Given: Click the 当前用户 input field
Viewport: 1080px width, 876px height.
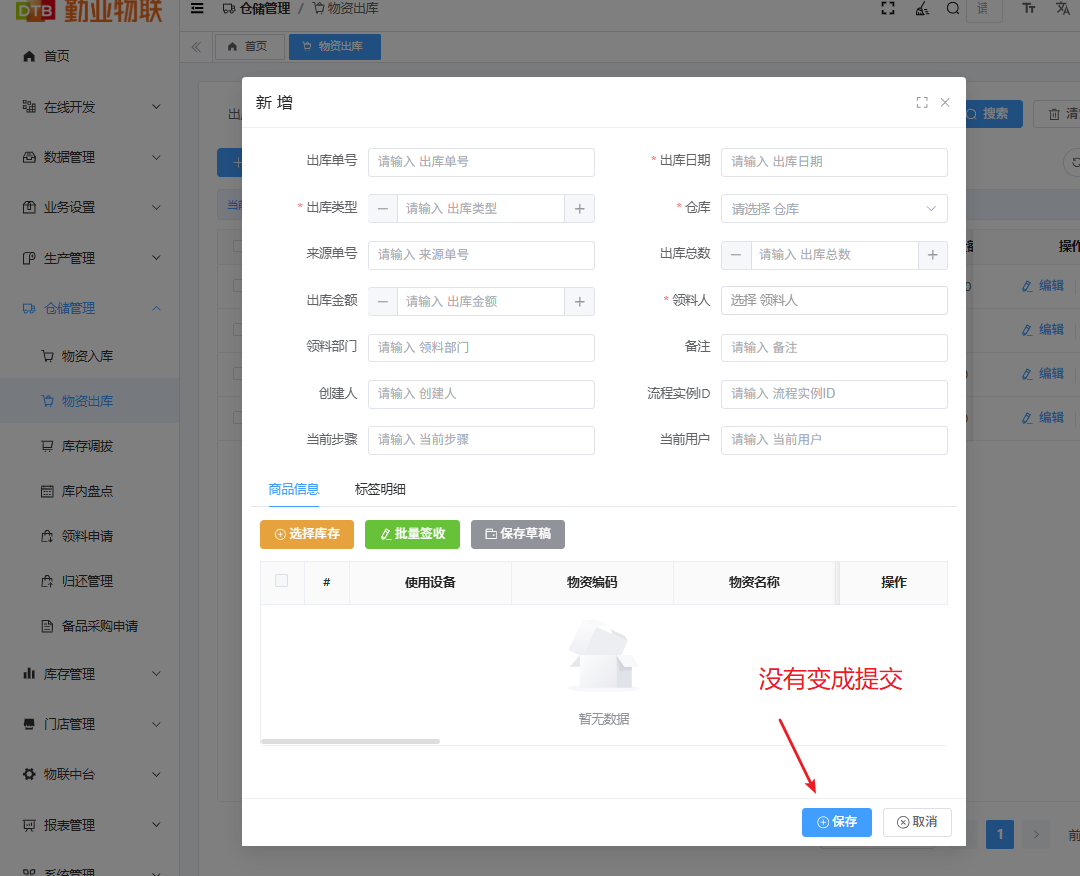Looking at the screenshot, I should tap(834, 440).
